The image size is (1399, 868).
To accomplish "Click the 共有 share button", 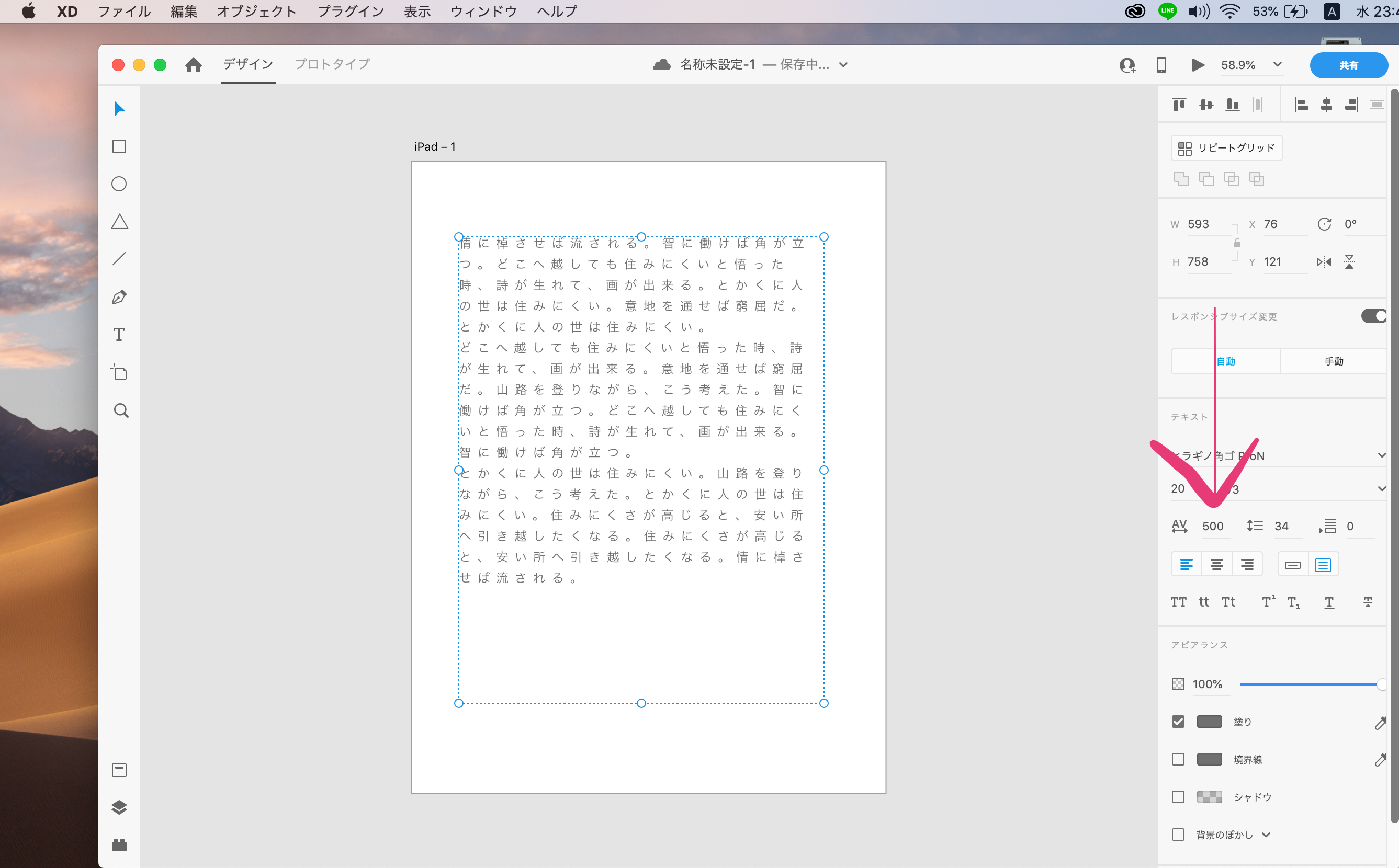I will (x=1348, y=65).
